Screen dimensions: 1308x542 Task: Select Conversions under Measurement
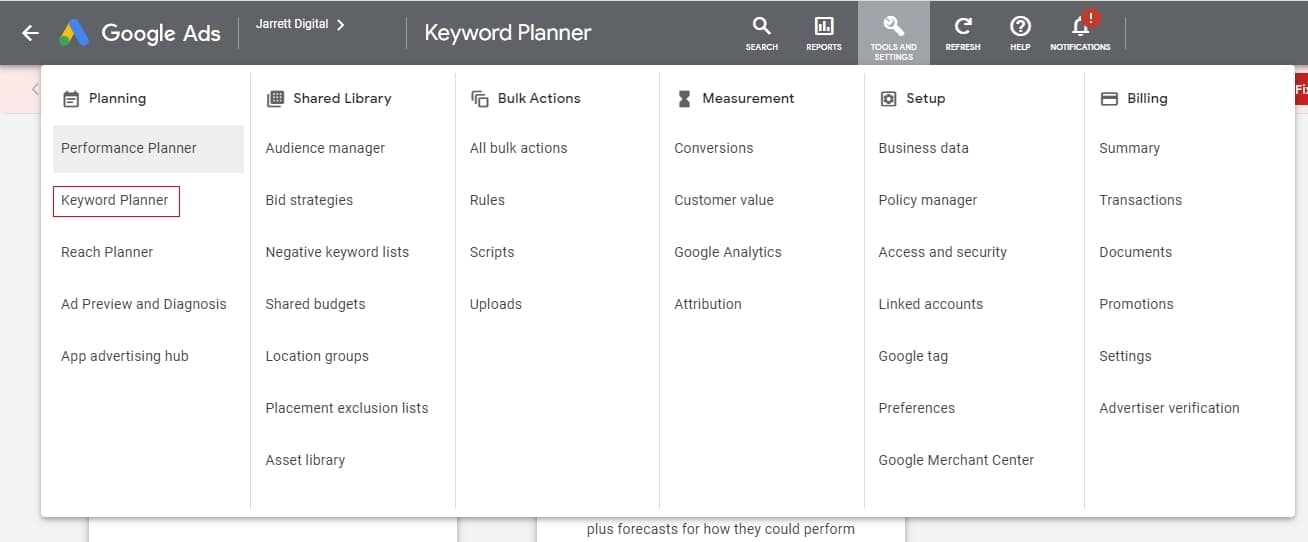pos(713,148)
